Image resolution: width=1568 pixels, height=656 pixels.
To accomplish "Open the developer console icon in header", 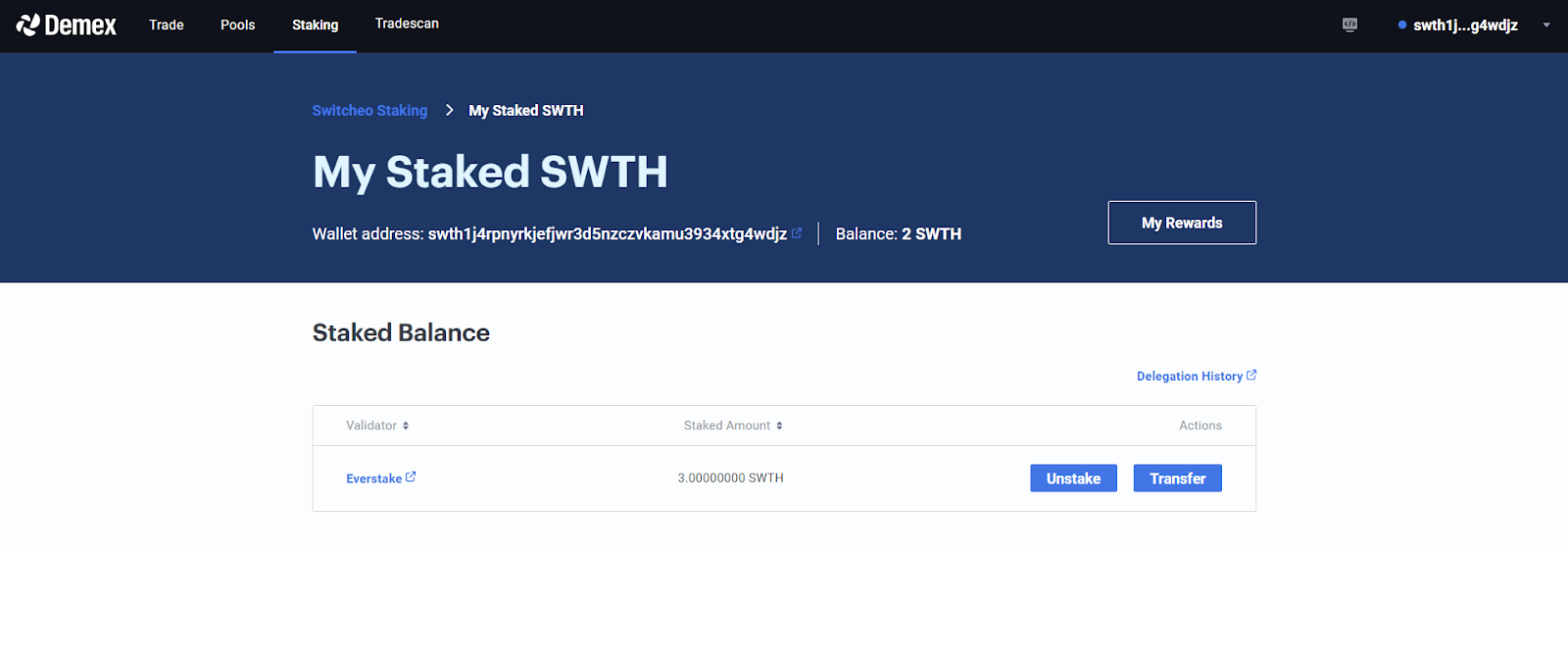I will click(x=1349, y=25).
